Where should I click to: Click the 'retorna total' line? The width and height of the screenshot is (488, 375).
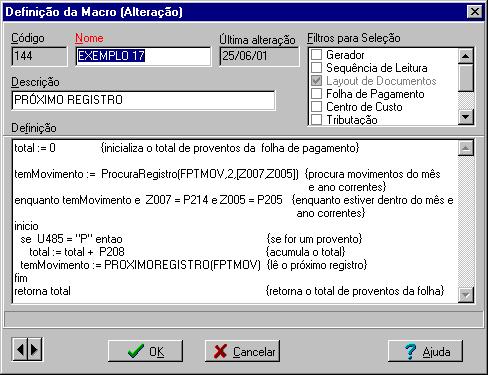coord(42,291)
